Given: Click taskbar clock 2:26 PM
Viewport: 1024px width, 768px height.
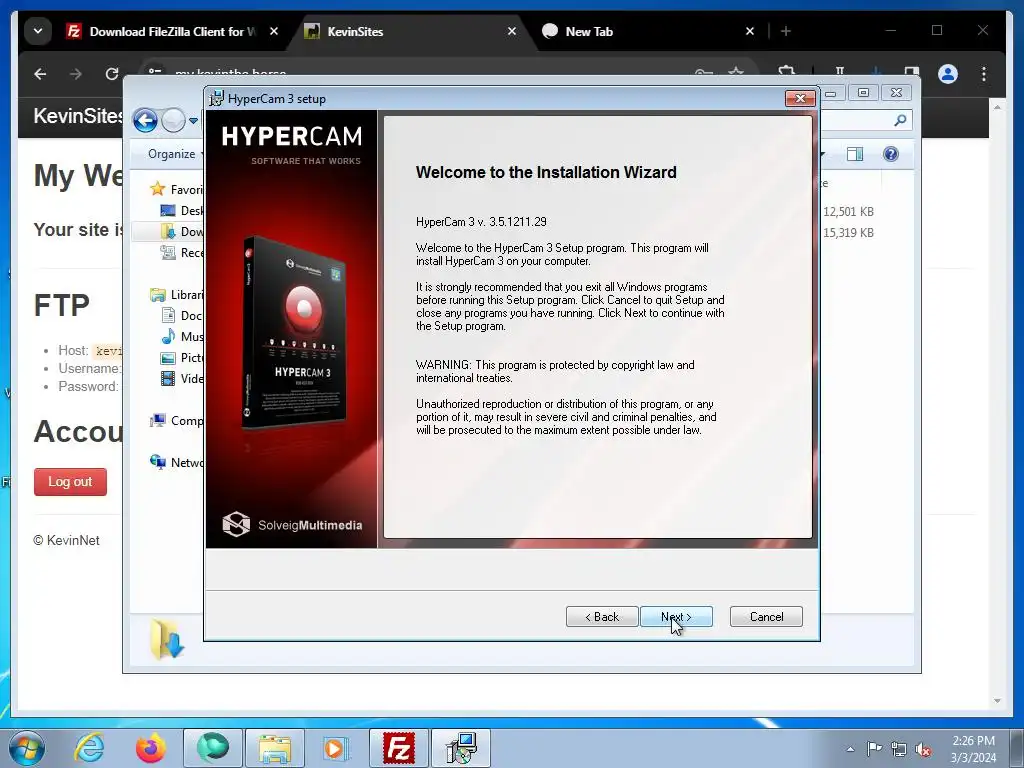Looking at the screenshot, I should click(x=973, y=741).
